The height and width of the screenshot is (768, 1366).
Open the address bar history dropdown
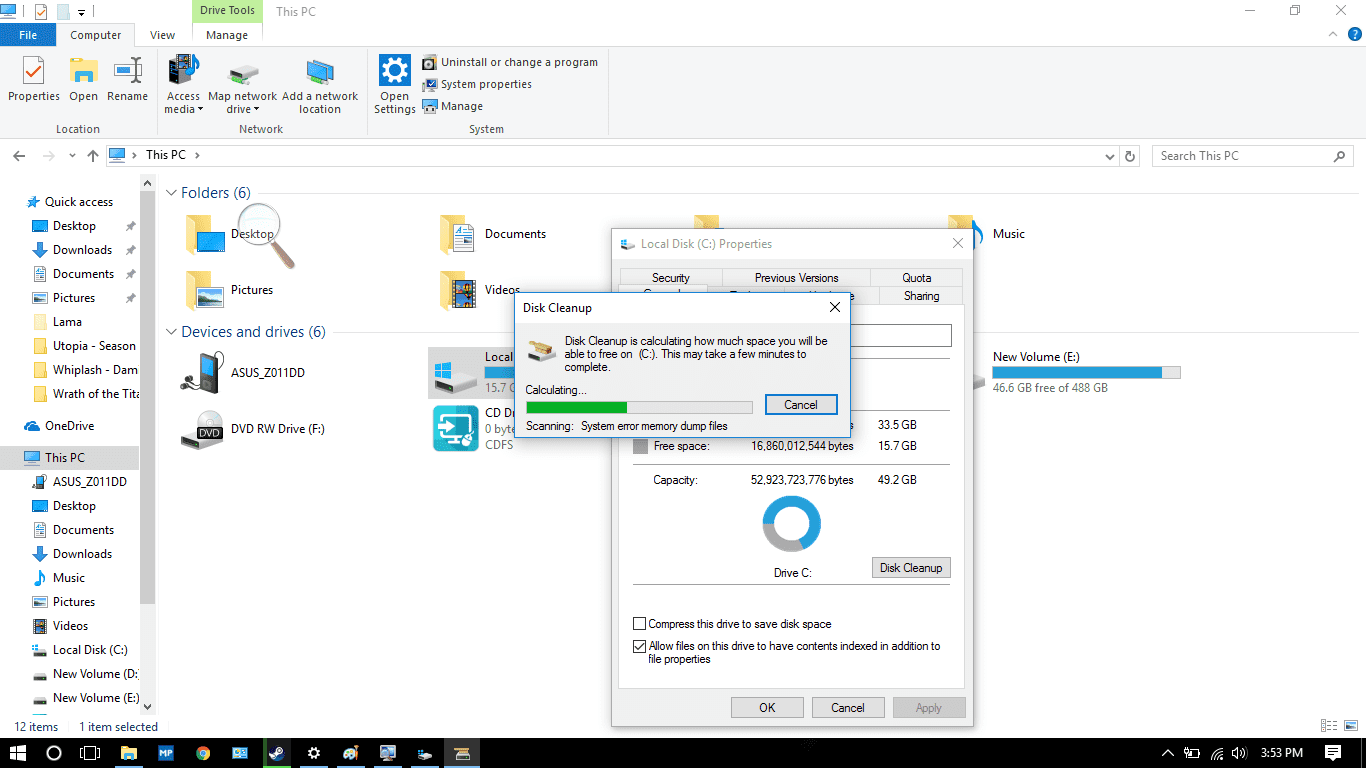point(1110,156)
